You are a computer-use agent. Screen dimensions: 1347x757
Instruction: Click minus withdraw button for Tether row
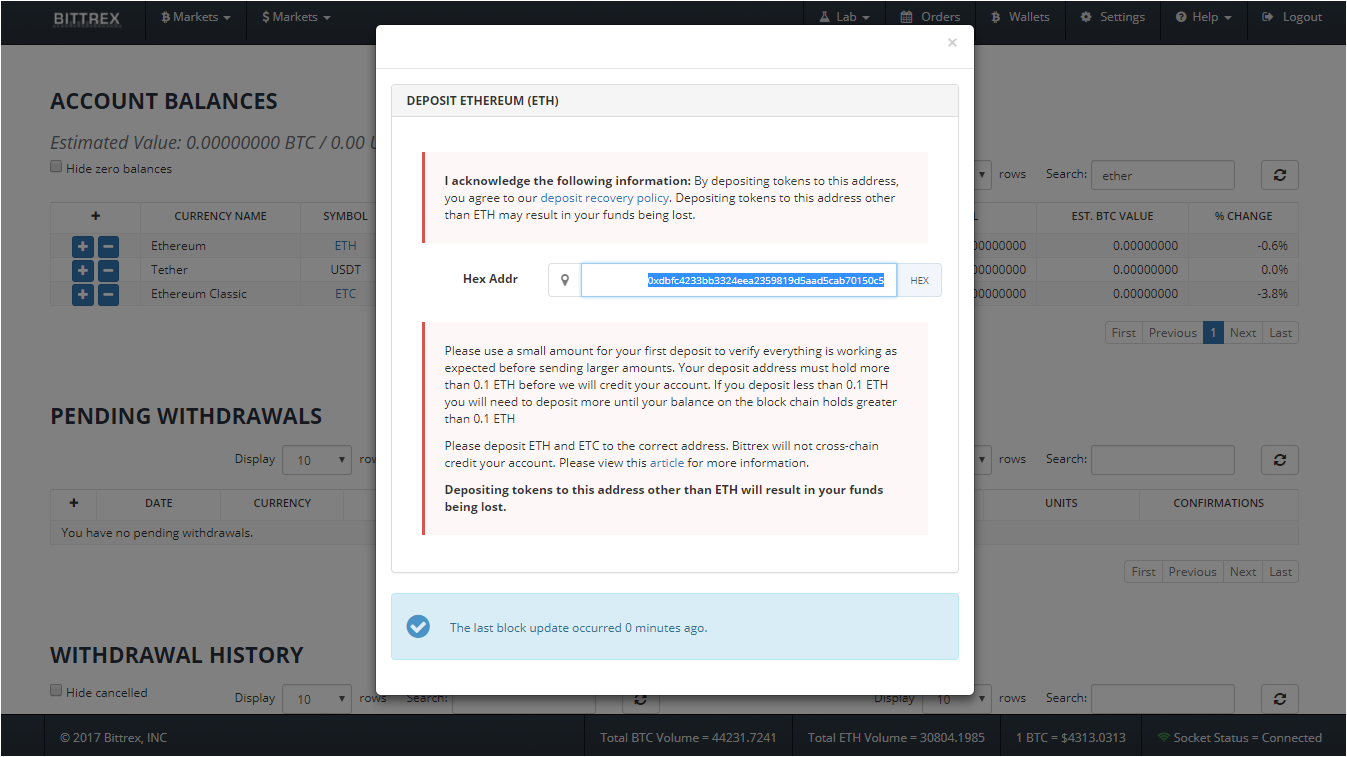pos(108,270)
